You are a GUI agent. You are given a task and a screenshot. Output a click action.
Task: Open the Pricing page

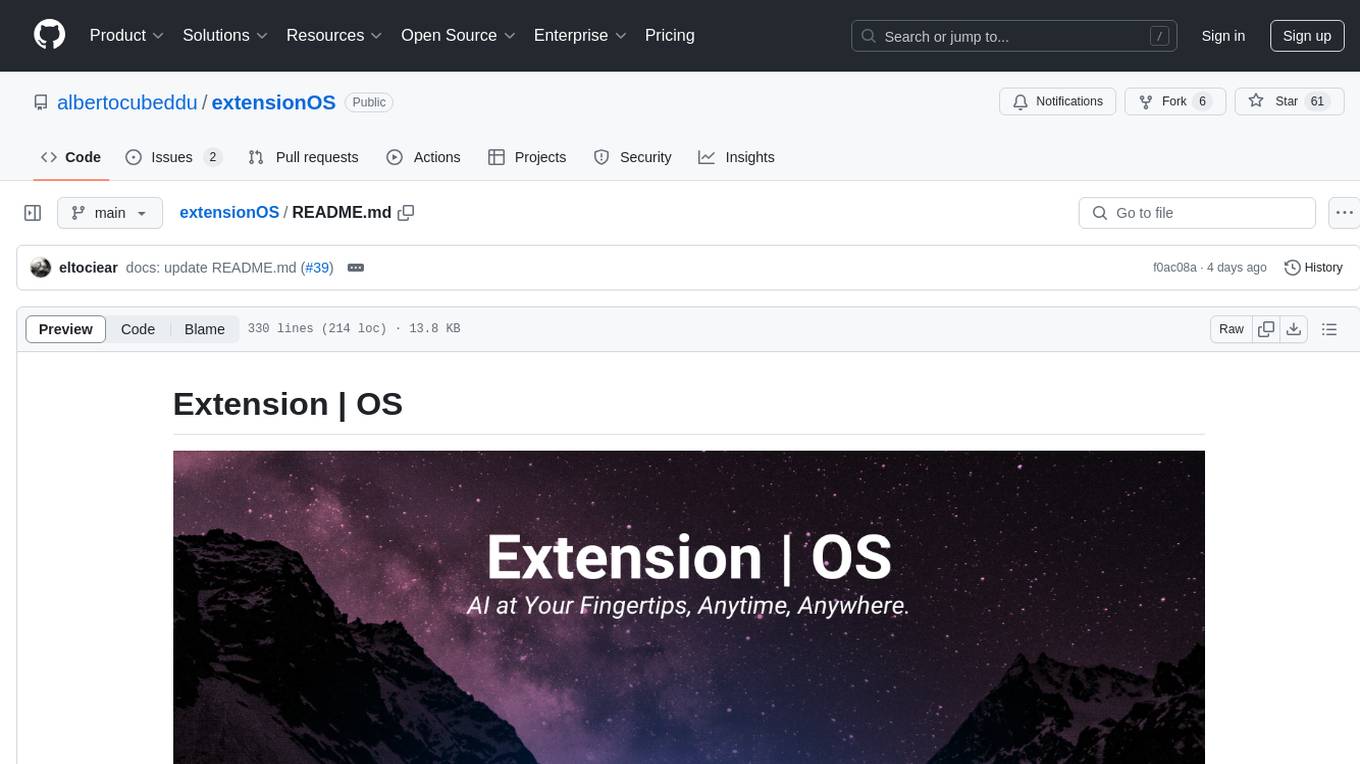pyautogui.click(x=670, y=35)
